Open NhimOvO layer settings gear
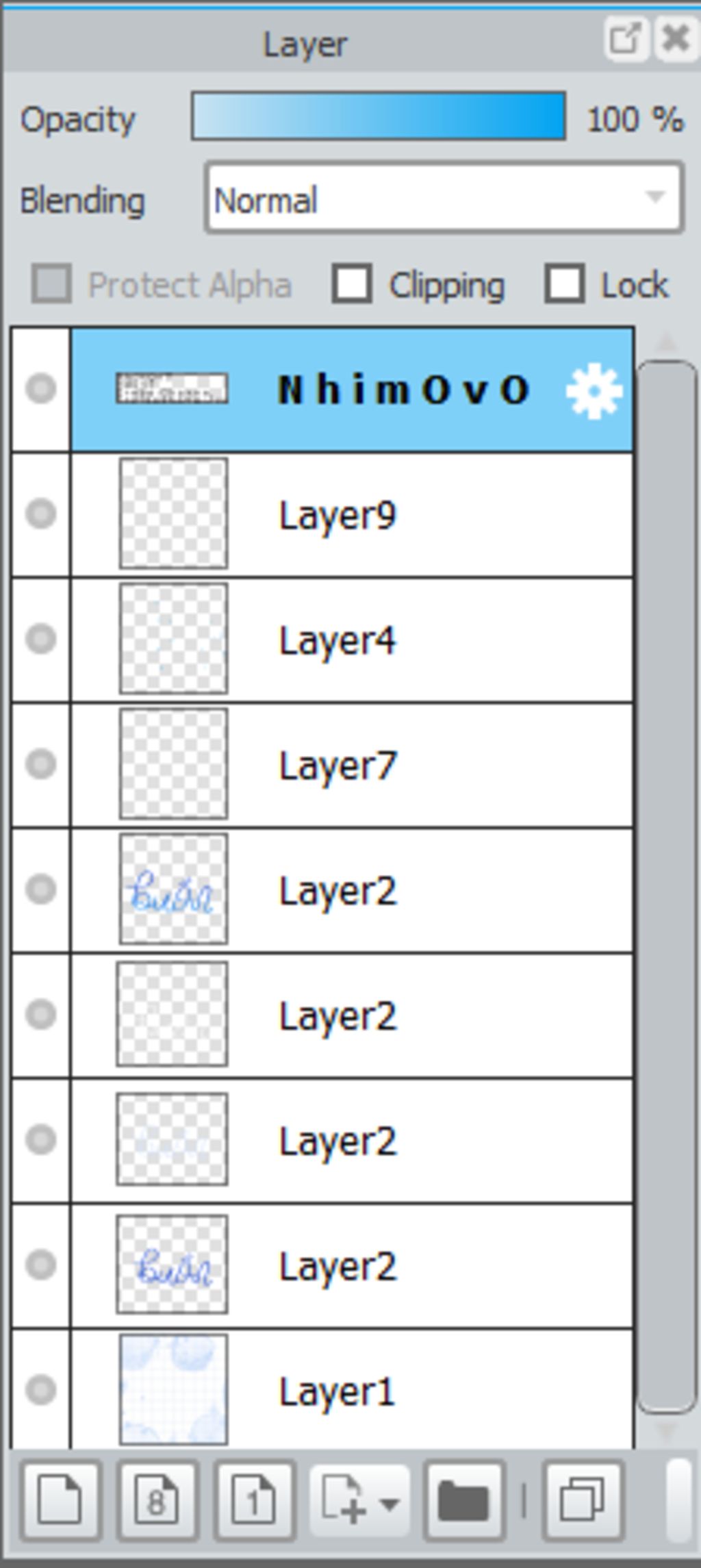The width and height of the screenshot is (701, 1568). click(x=594, y=390)
